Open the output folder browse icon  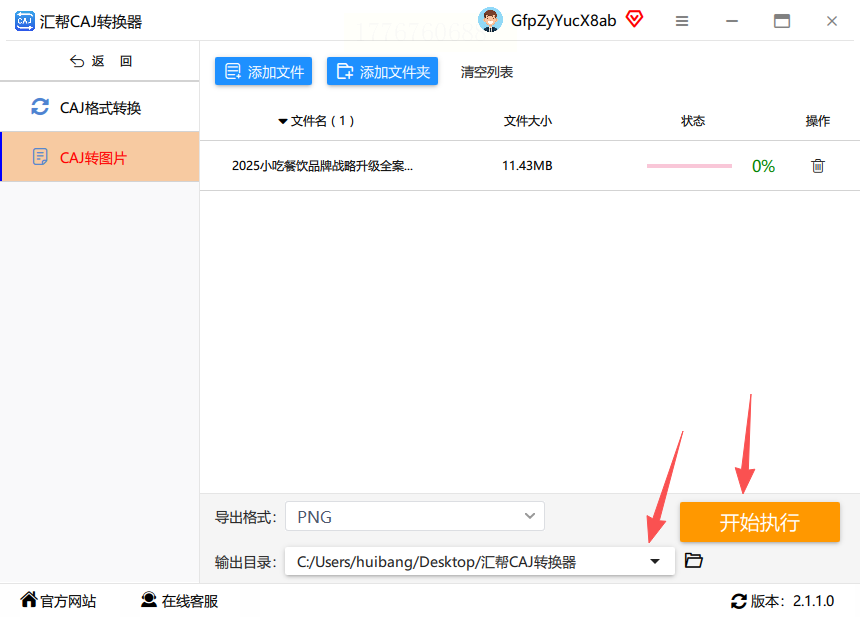click(x=694, y=561)
